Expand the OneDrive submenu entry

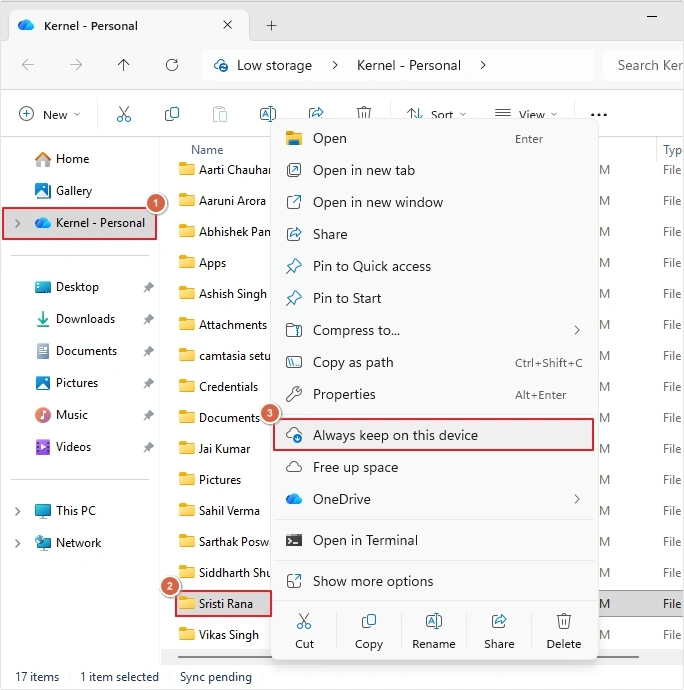(x=434, y=499)
